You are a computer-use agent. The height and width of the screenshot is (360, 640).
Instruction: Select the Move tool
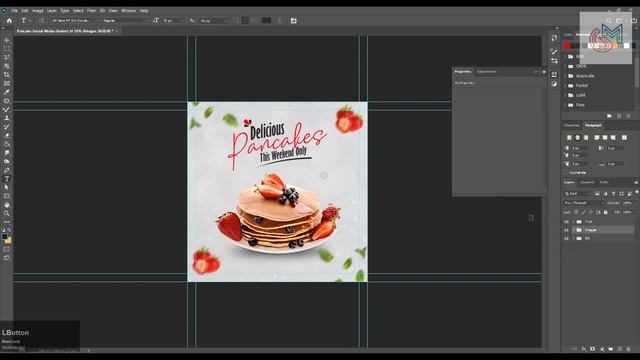pyautogui.click(x=7, y=40)
